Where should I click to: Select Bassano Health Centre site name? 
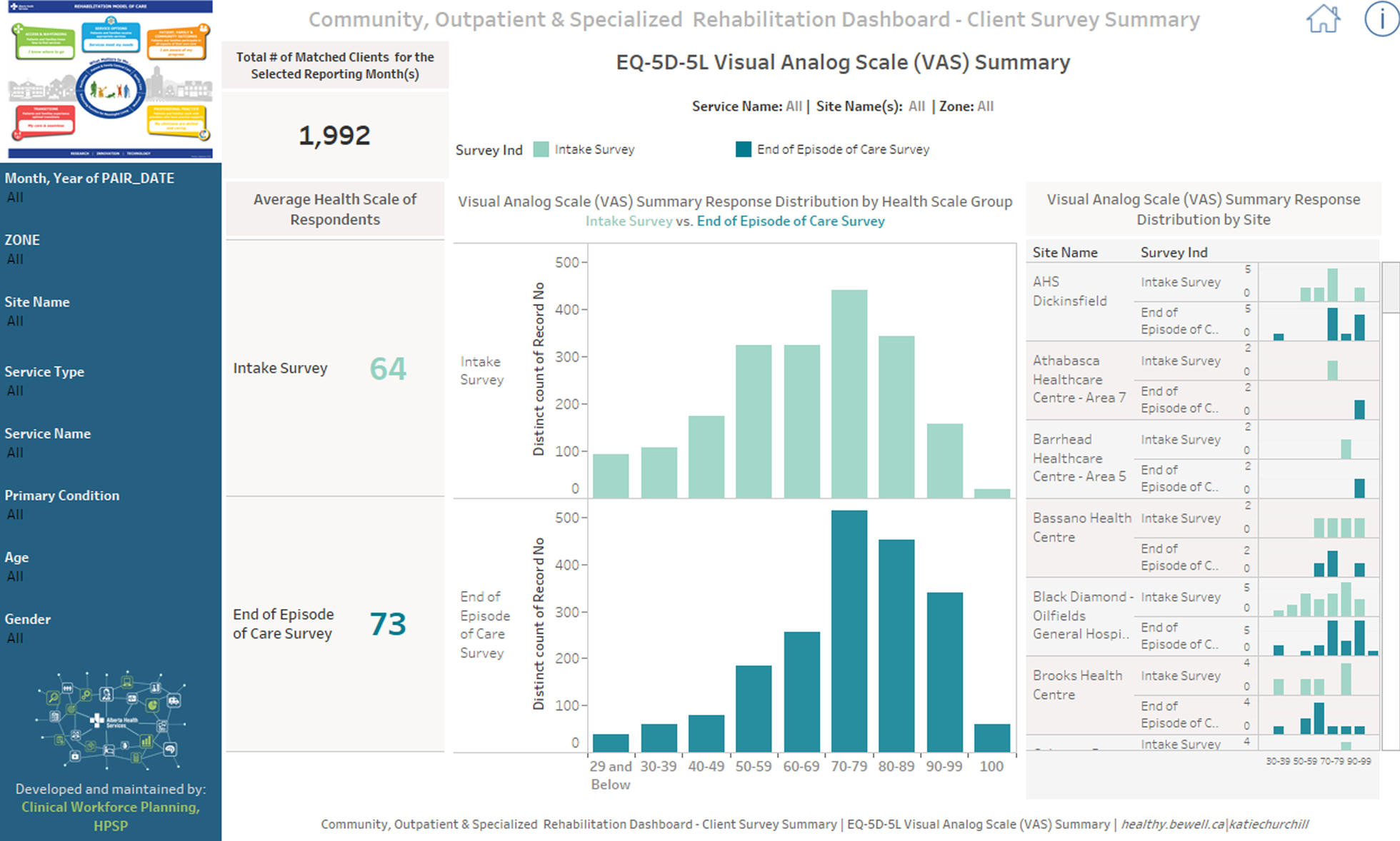tap(1081, 528)
